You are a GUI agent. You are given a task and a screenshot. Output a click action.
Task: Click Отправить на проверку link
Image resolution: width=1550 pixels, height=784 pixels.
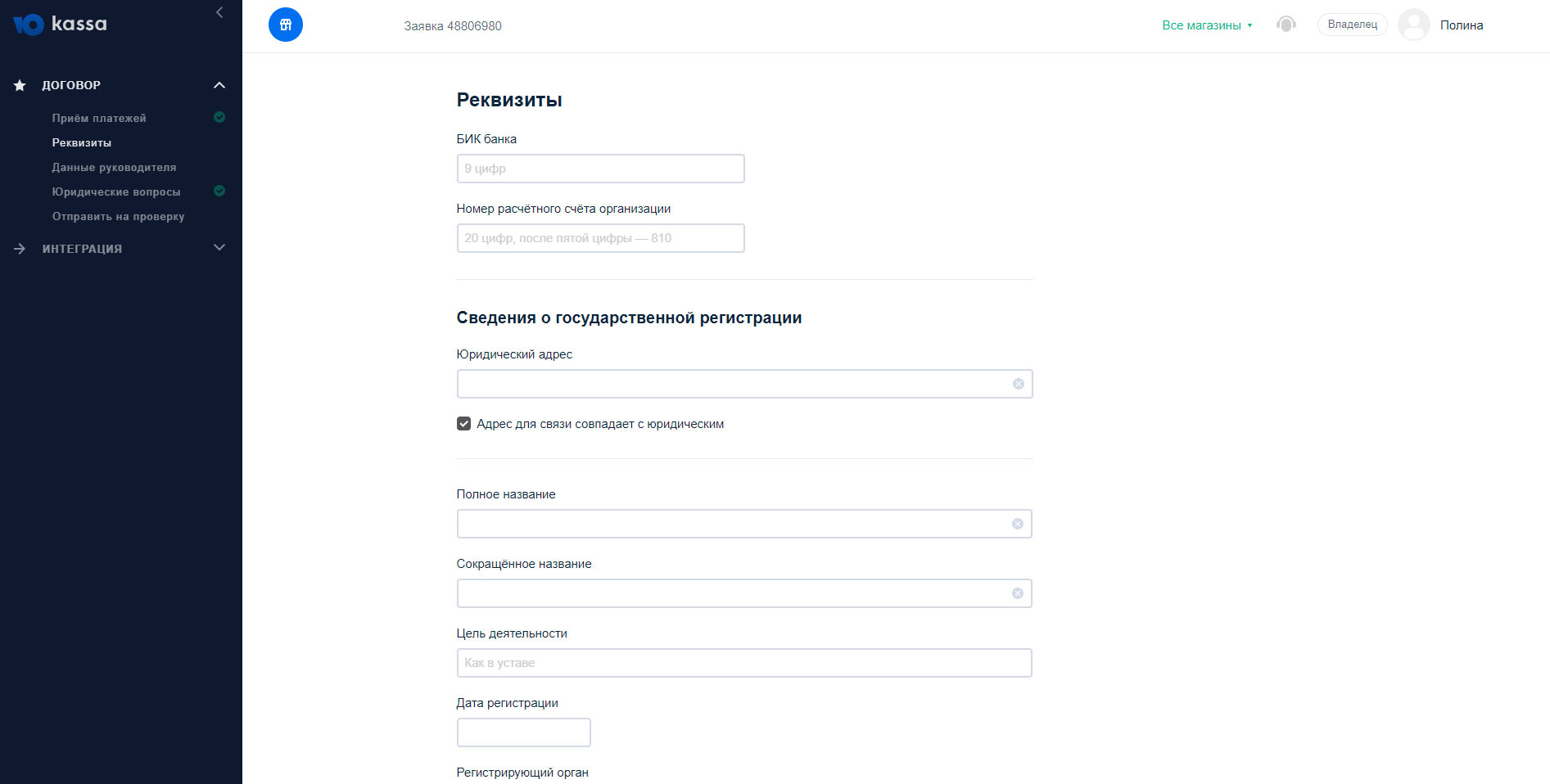tap(118, 216)
